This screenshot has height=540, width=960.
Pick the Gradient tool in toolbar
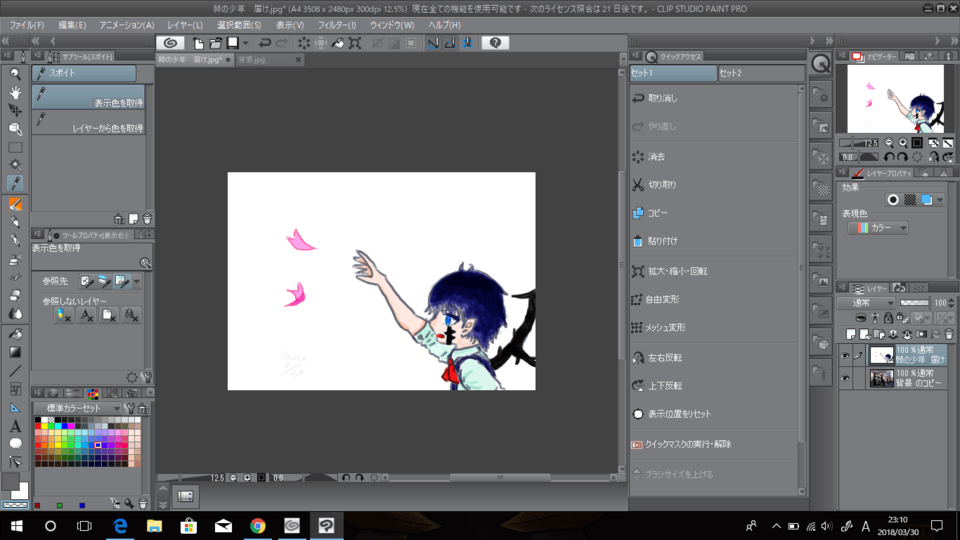[x=15, y=351]
